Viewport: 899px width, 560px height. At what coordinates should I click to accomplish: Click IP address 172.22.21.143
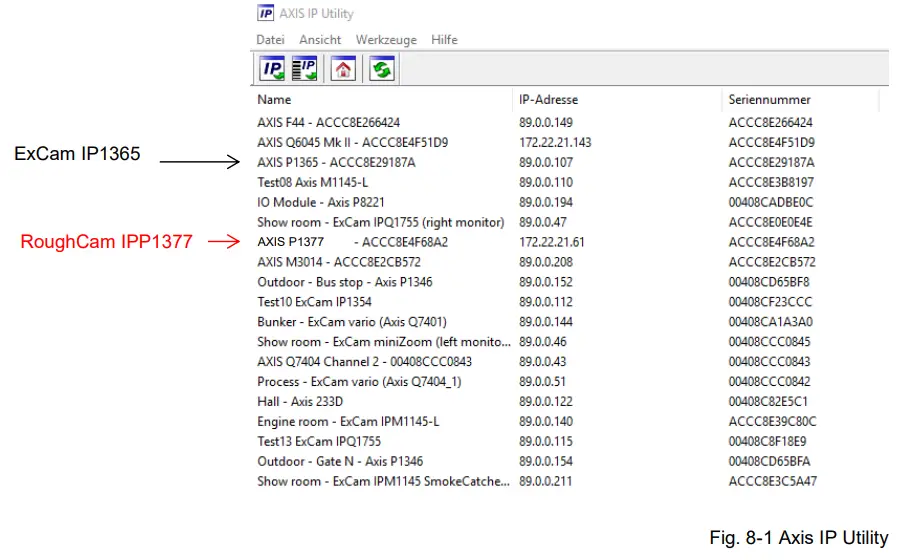(x=555, y=143)
